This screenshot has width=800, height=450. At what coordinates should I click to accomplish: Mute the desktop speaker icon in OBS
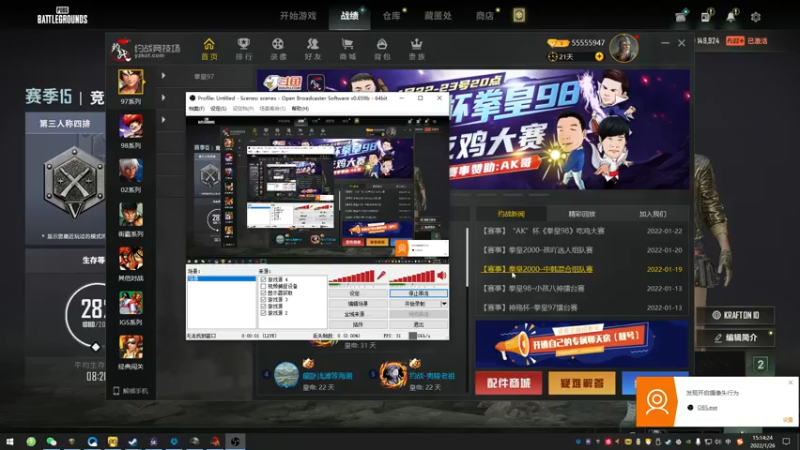(442, 276)
